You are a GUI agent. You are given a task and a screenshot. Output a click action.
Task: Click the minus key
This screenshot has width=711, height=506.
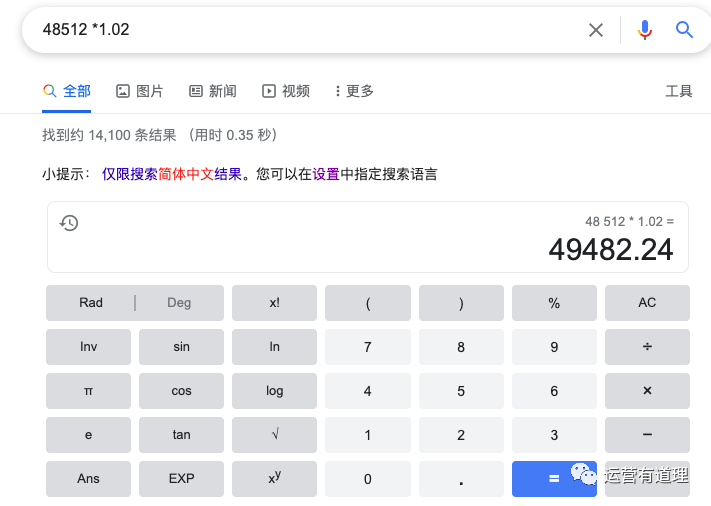tap(647, 435)
